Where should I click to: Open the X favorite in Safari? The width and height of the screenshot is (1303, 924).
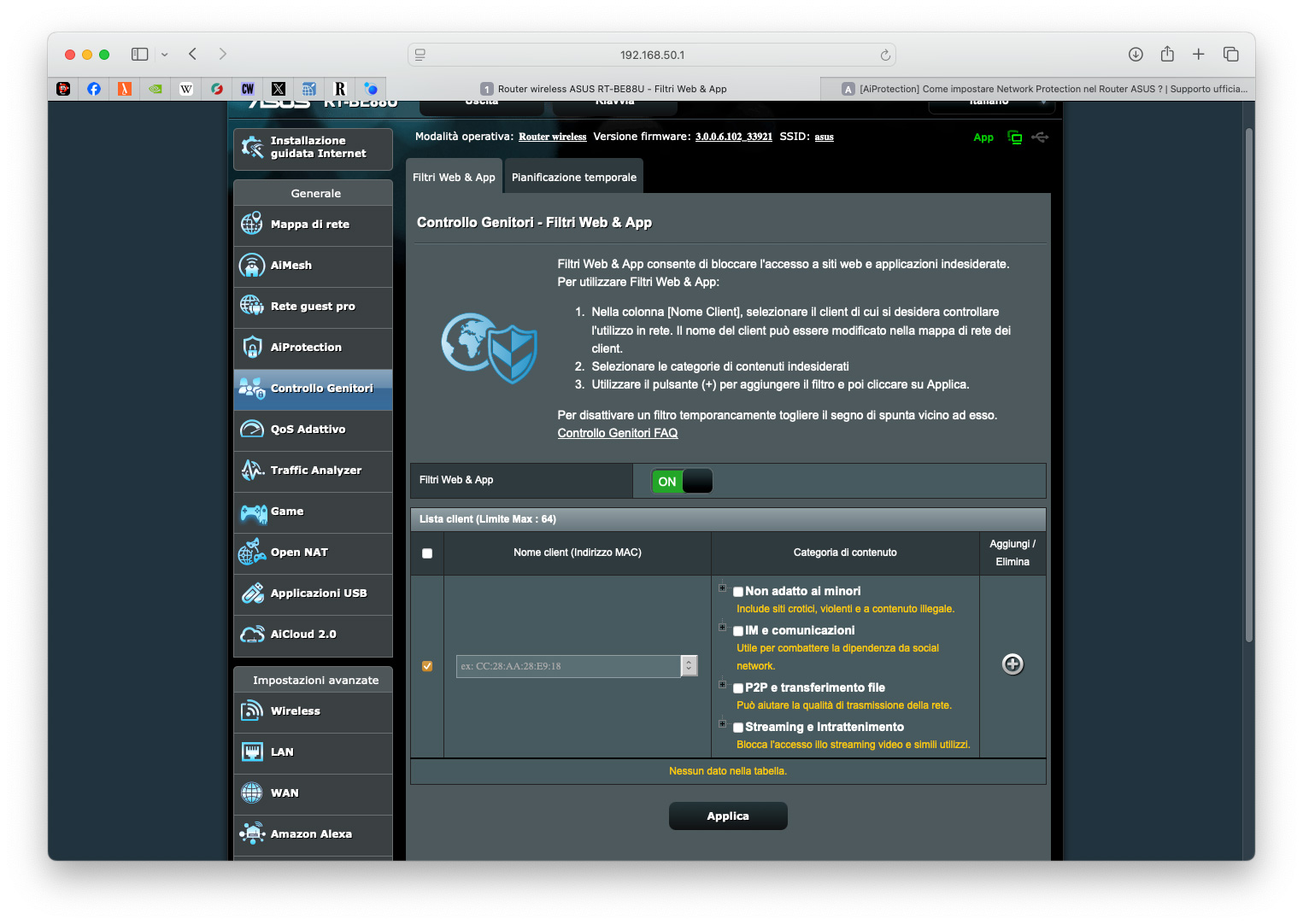(279, 89)
